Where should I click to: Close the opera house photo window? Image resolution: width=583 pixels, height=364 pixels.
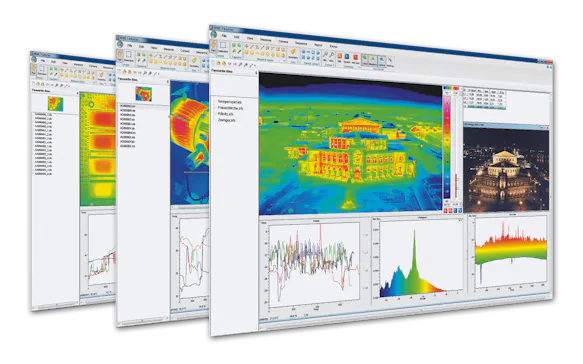547,128
